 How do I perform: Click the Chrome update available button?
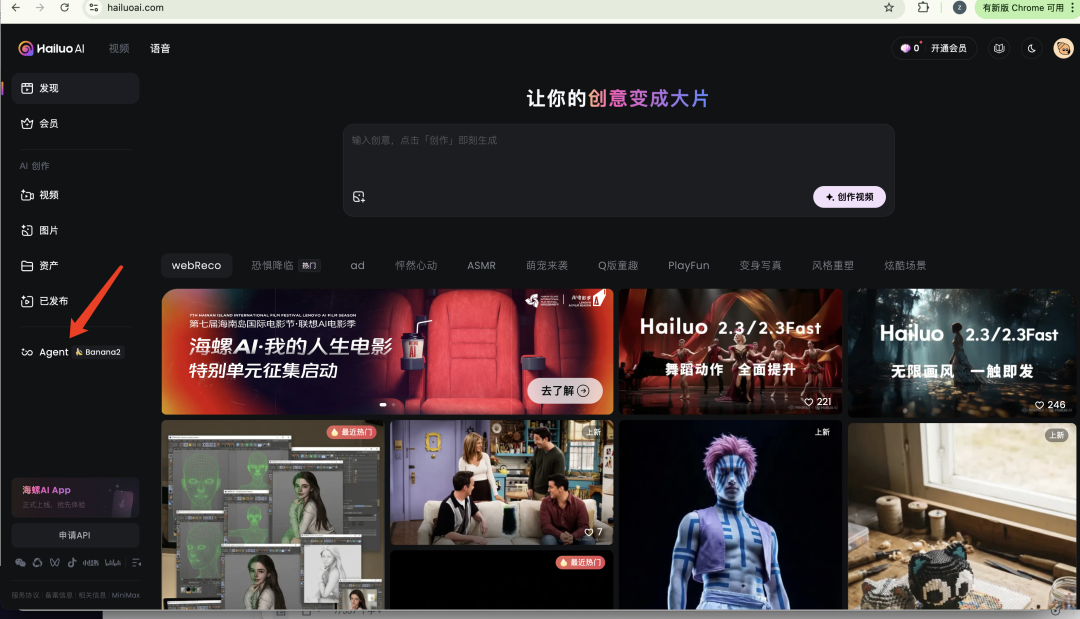1025,8
